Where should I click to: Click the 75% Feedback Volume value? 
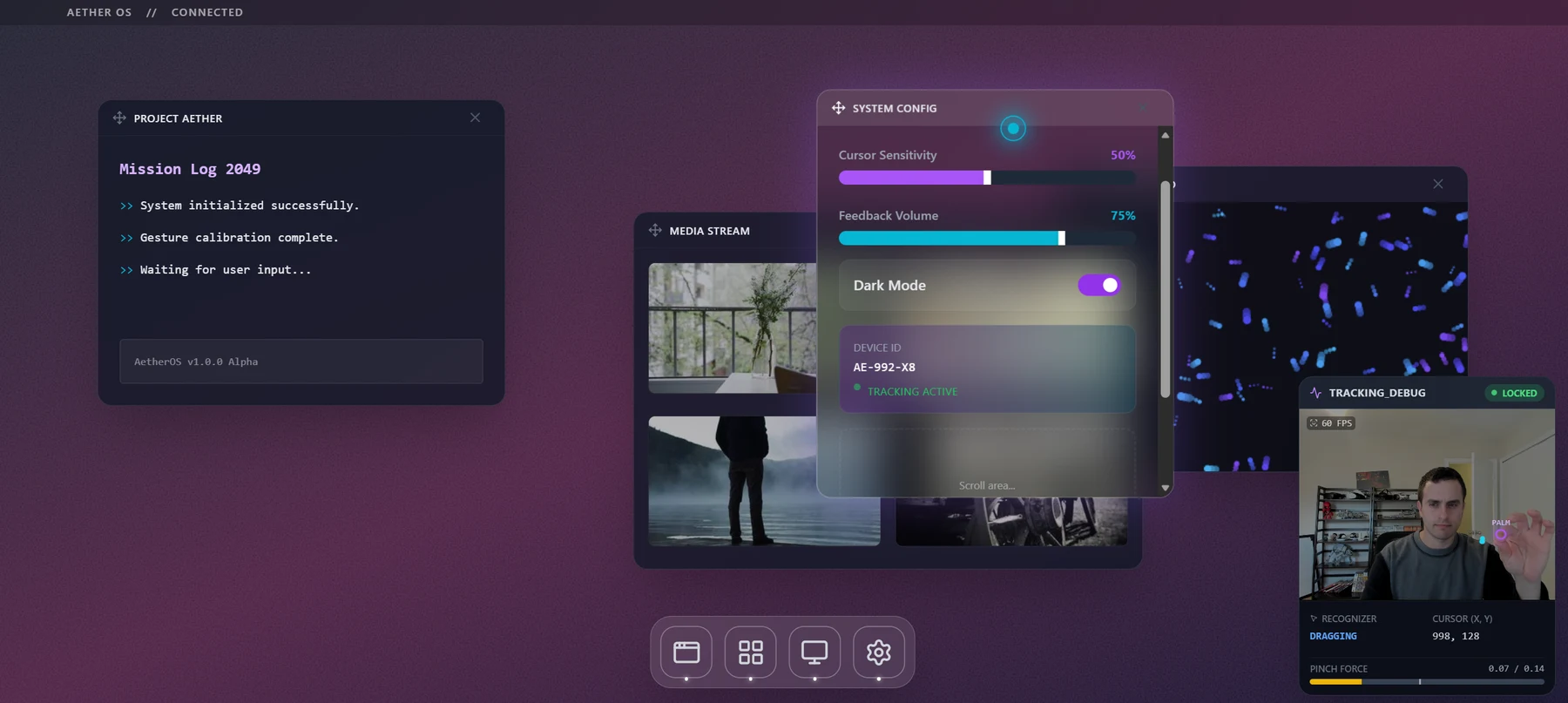click(1123, 216)
